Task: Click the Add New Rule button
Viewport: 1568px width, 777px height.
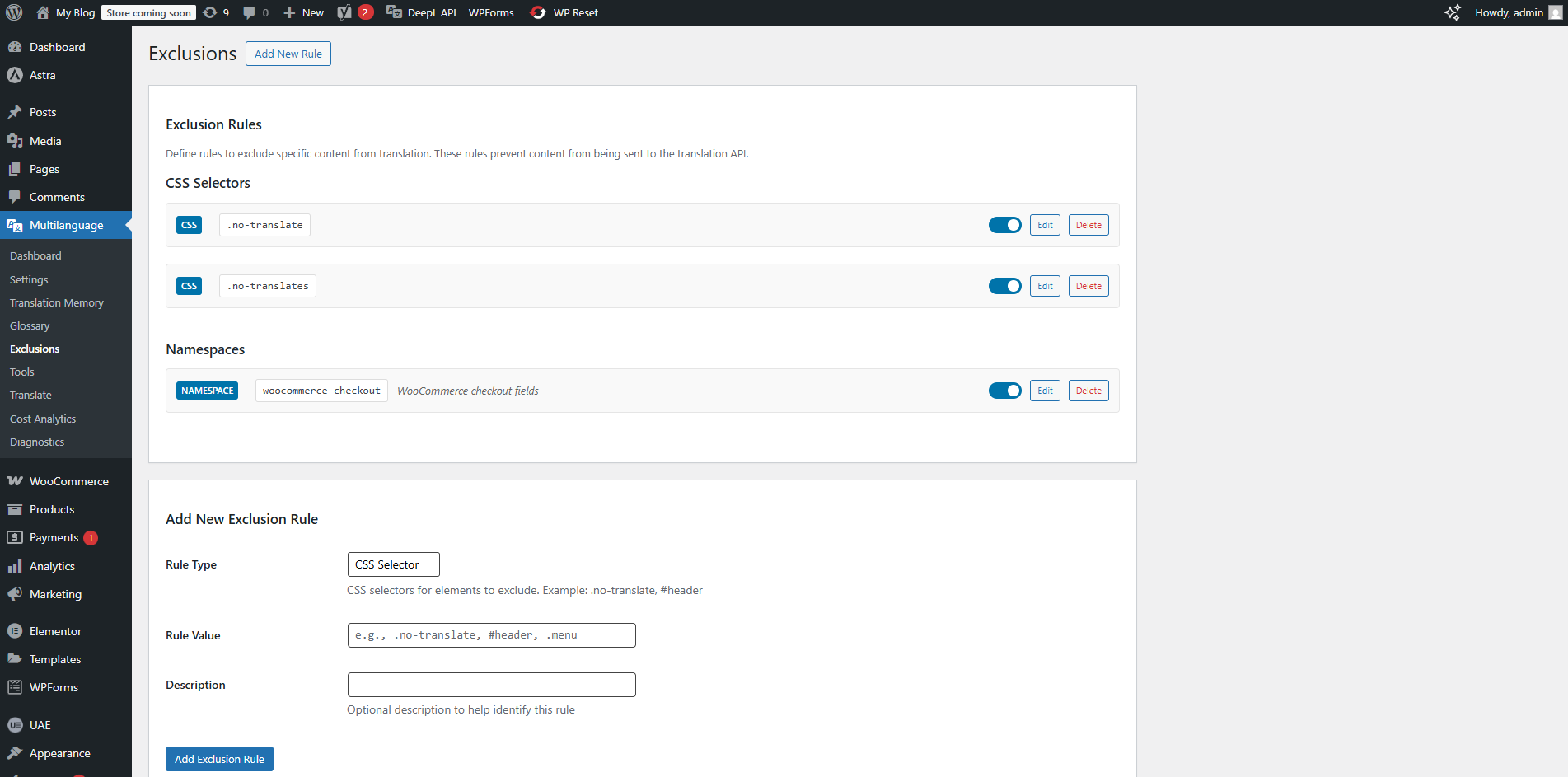Action: pos(288,54)
